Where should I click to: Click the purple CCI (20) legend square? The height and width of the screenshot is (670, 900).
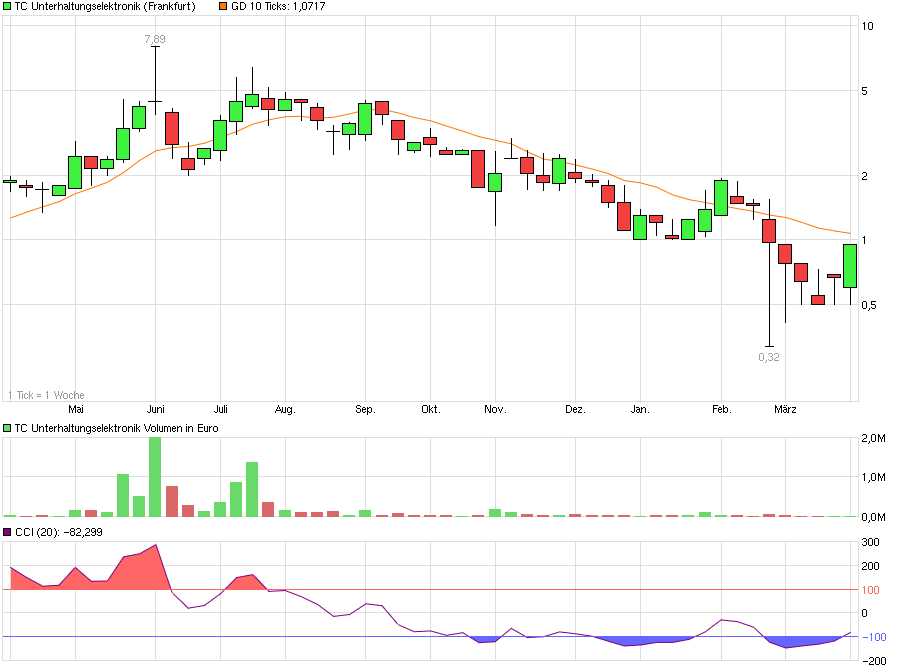[x=7, y=532]
